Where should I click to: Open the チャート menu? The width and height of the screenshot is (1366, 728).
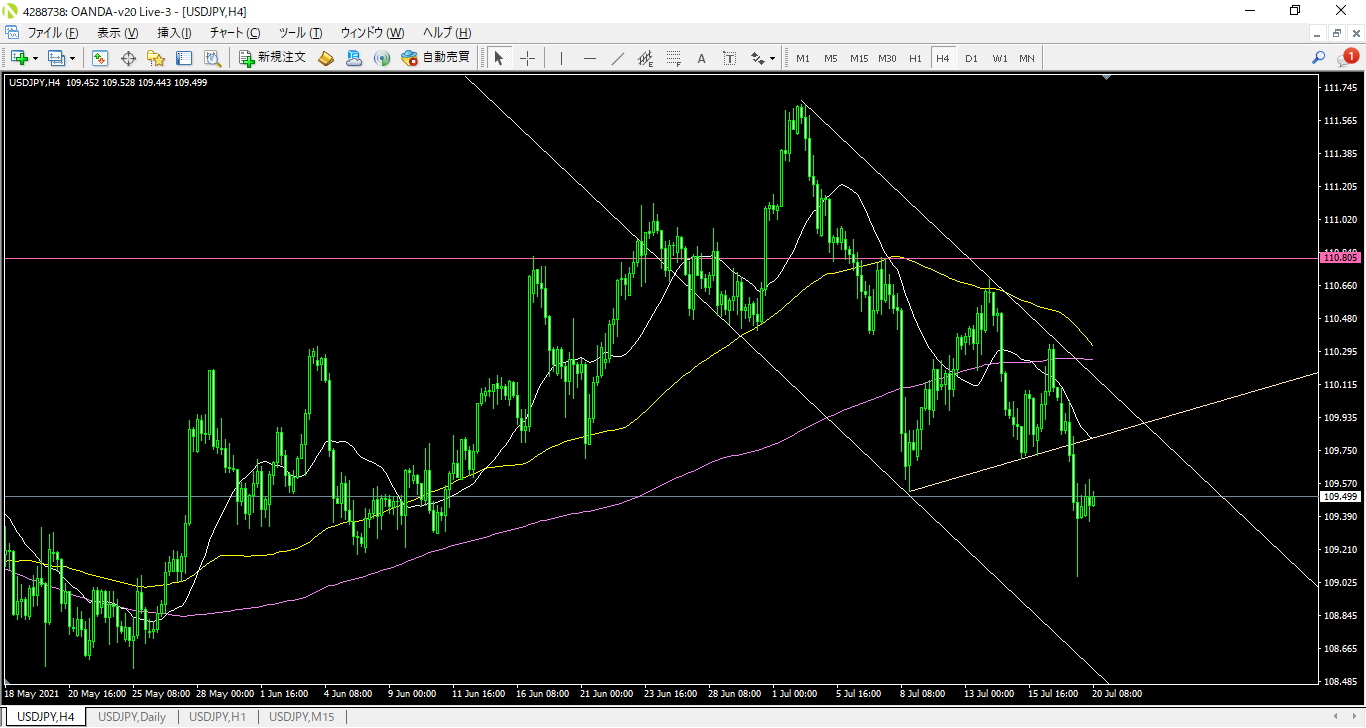click(234, 33)
